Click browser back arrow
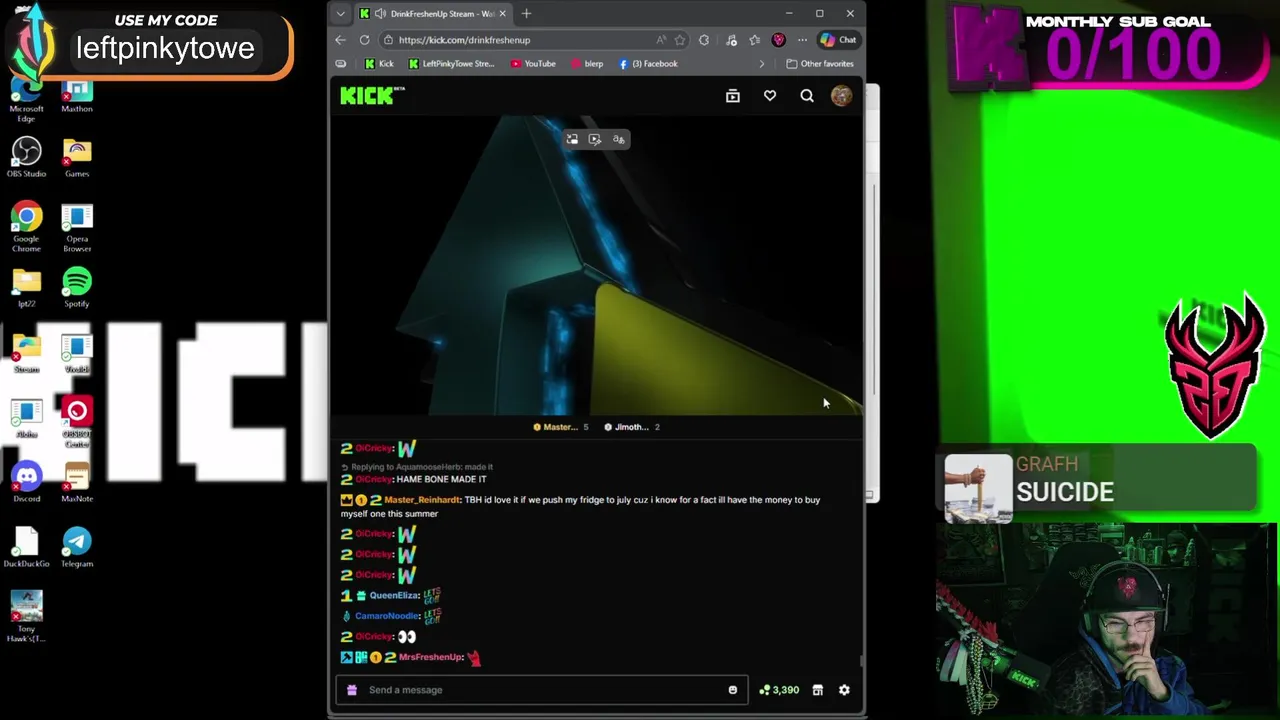1280x720 pixels. (340, 40)
